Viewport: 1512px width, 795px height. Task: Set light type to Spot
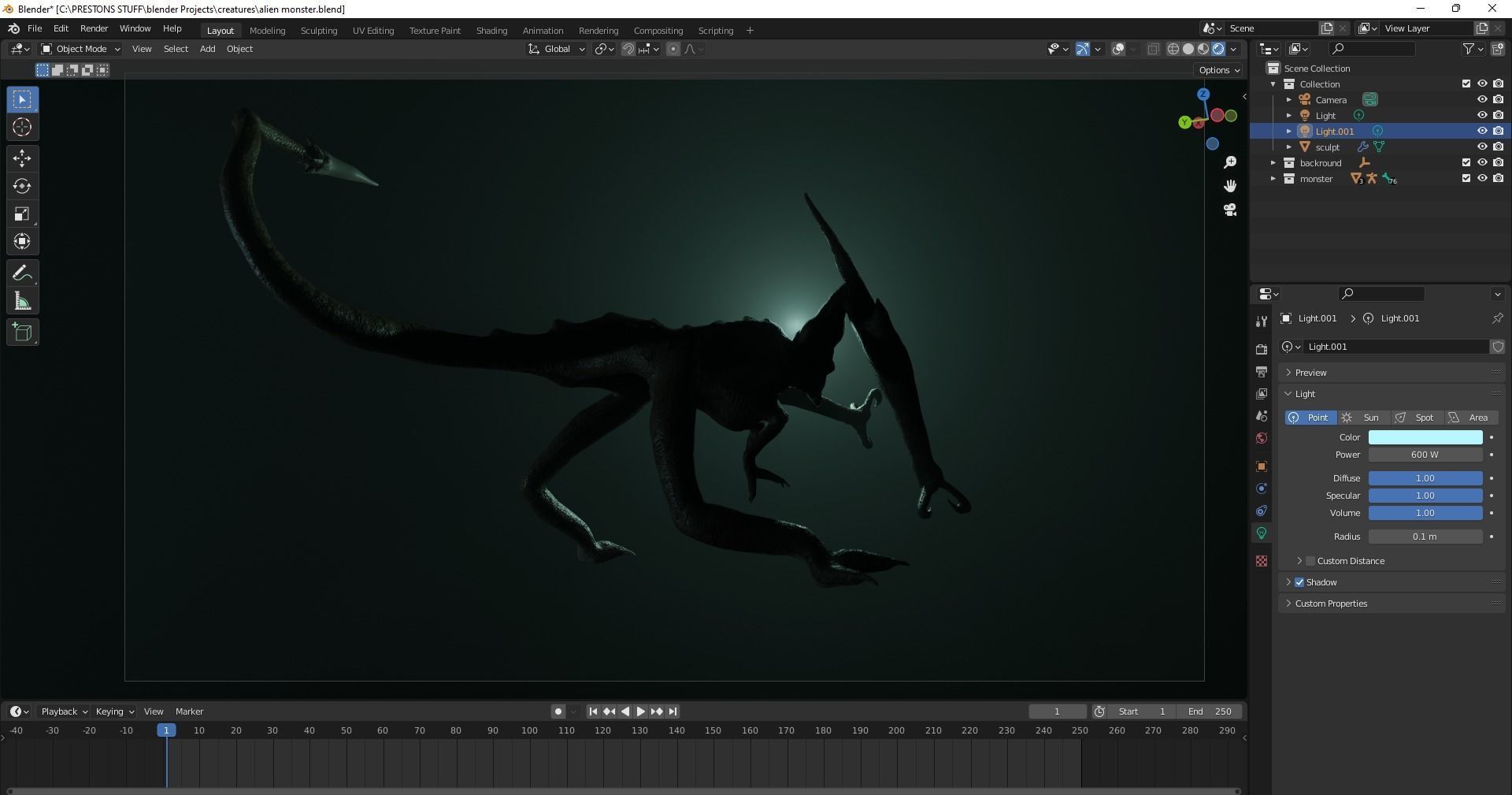click(1417, 418)
